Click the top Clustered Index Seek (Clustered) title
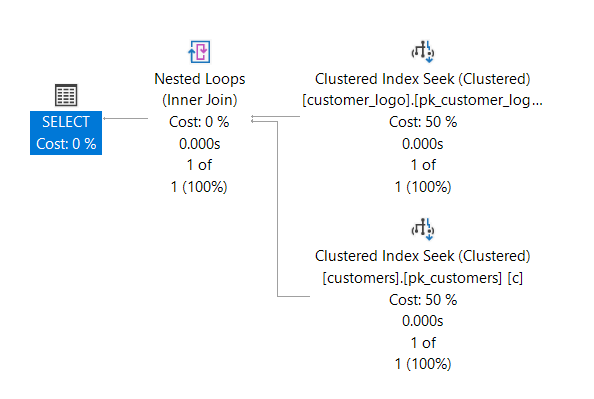594x399 pixels. click(422, 79)
